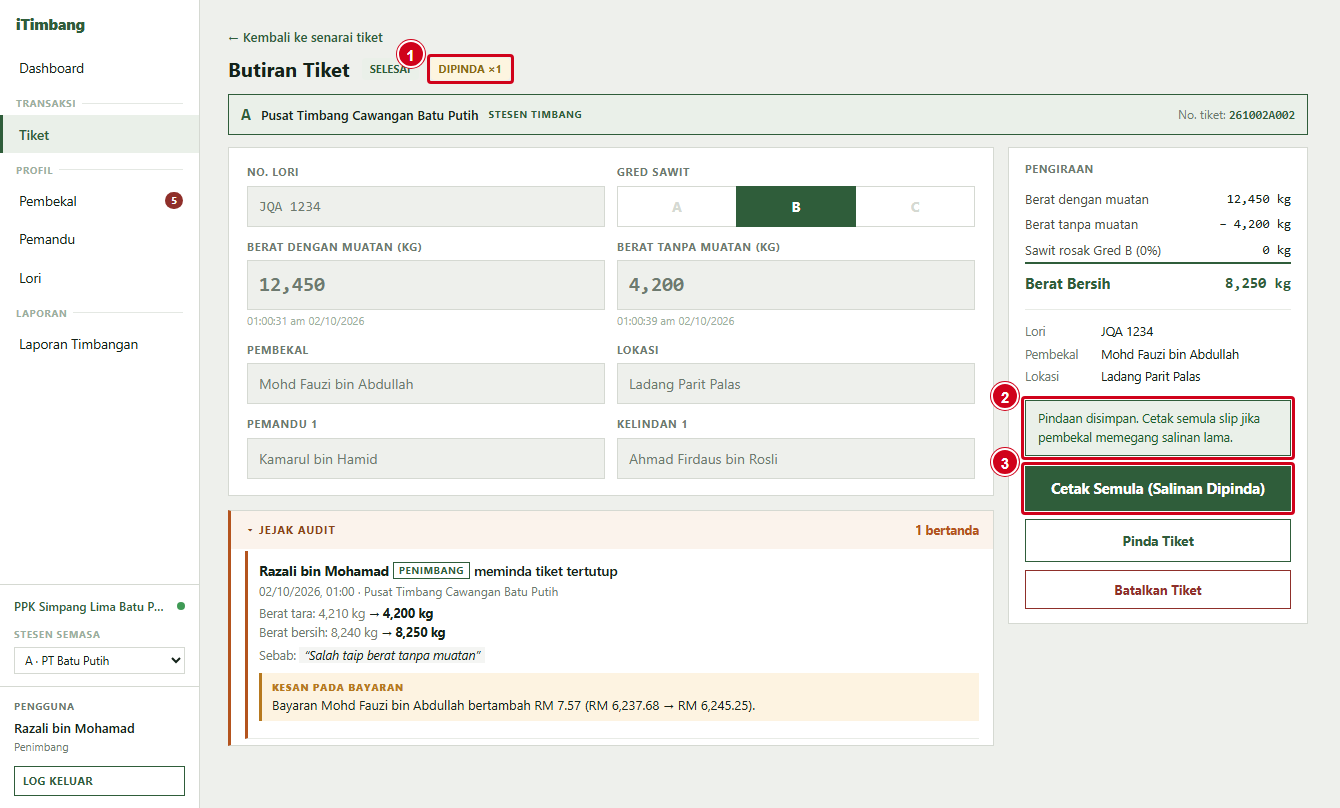Click the Berat Dengan Muatan weight field
This screenshot has height=808, width=1340.
coord(426,285)
